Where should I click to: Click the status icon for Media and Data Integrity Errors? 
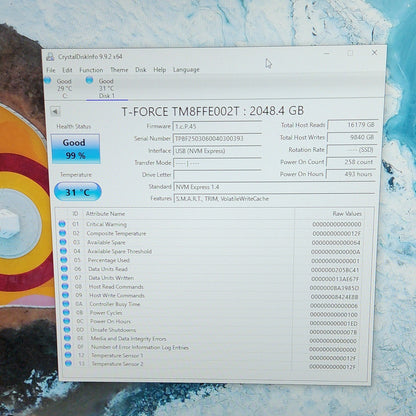67,338
